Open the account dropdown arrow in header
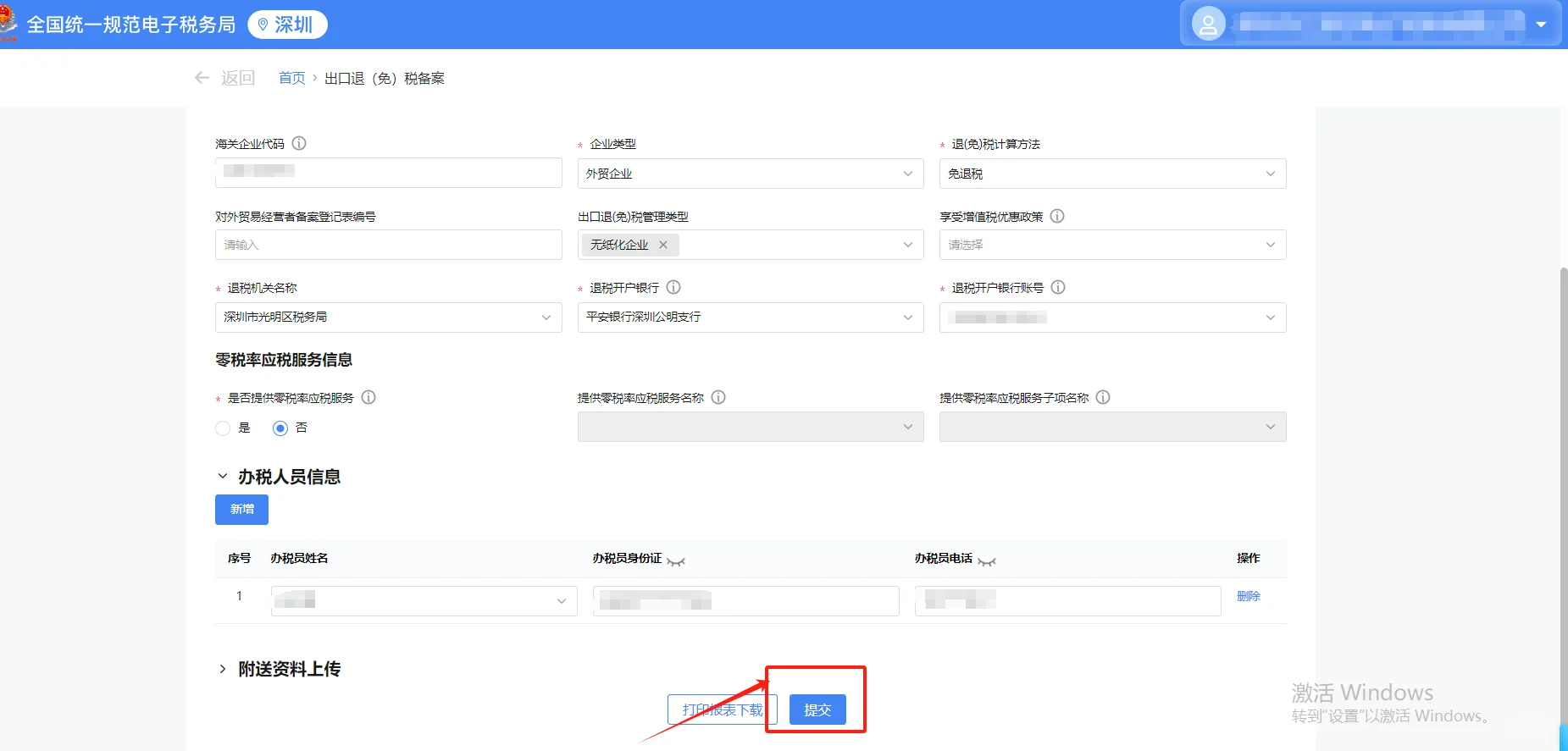The width and height of the screenshot is (1568, 751). click(x=1541, y=25)
